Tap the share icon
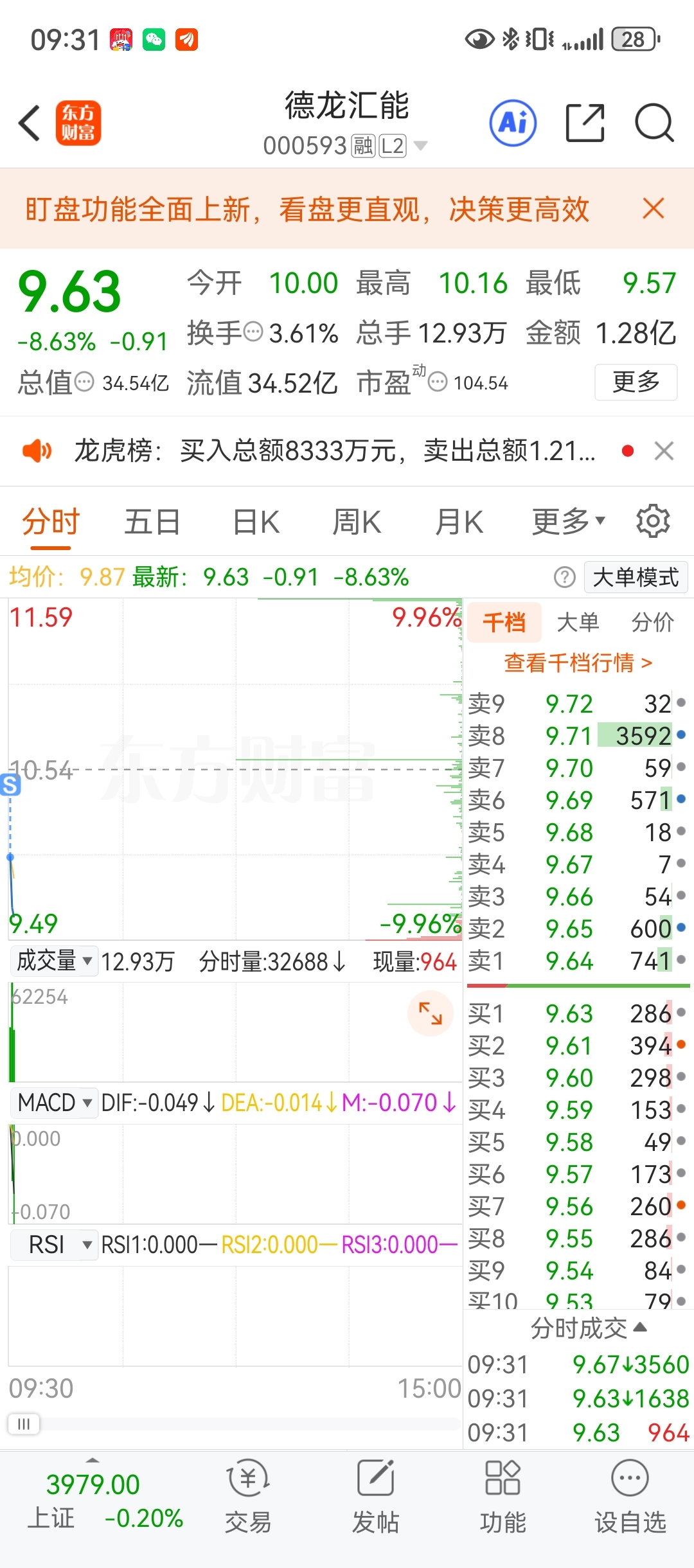The width and height of the screenshot is (694, 1568). pos(585,122)
